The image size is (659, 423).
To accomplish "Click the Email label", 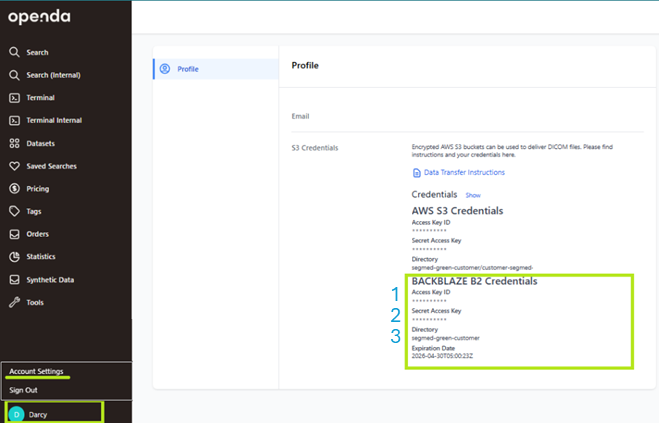I will click(x=300, y=116).
